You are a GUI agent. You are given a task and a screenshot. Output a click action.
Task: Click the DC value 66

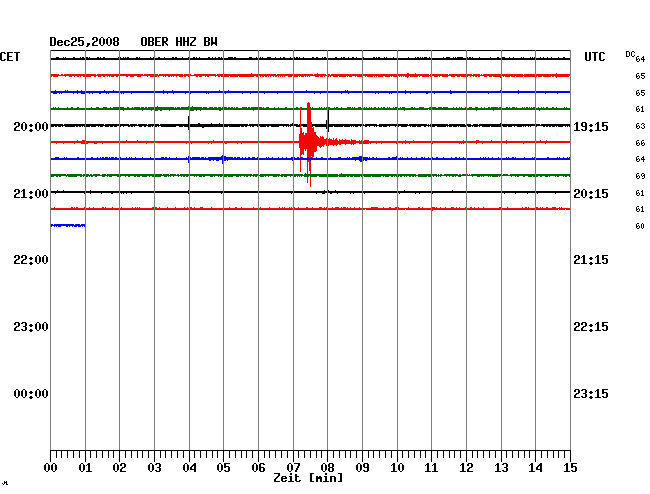[640, 143]
